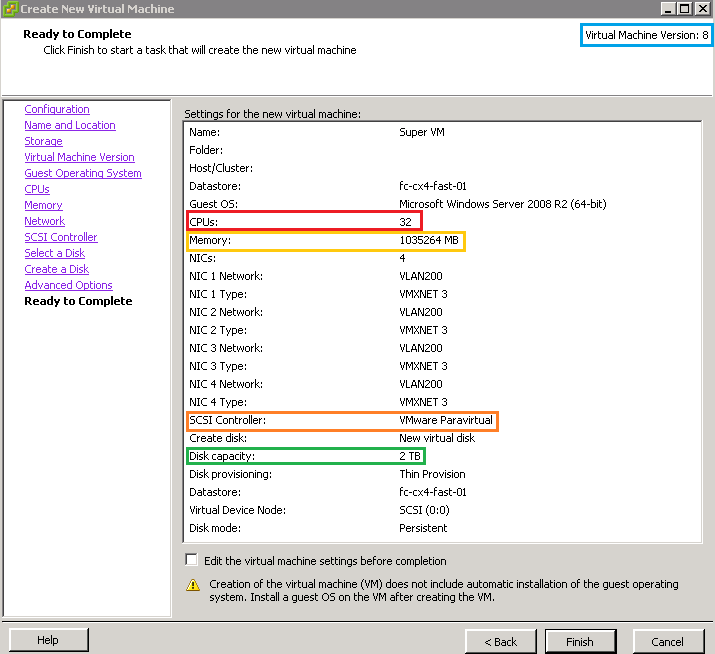Minimize the Create New Virtual Machine window

click(668, 9)
